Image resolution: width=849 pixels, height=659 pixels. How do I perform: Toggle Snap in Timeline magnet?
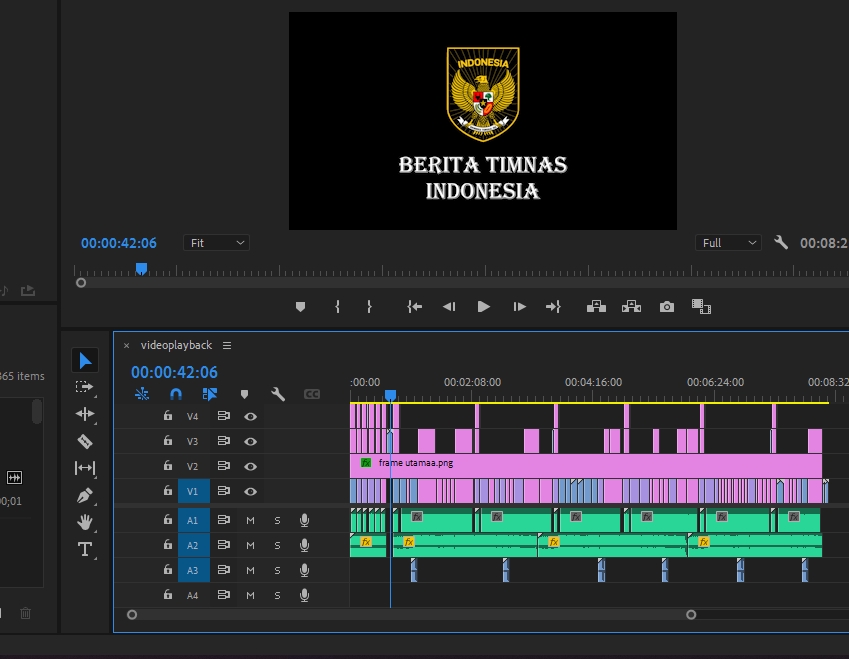pyautogui.click(x=176, y=394)
